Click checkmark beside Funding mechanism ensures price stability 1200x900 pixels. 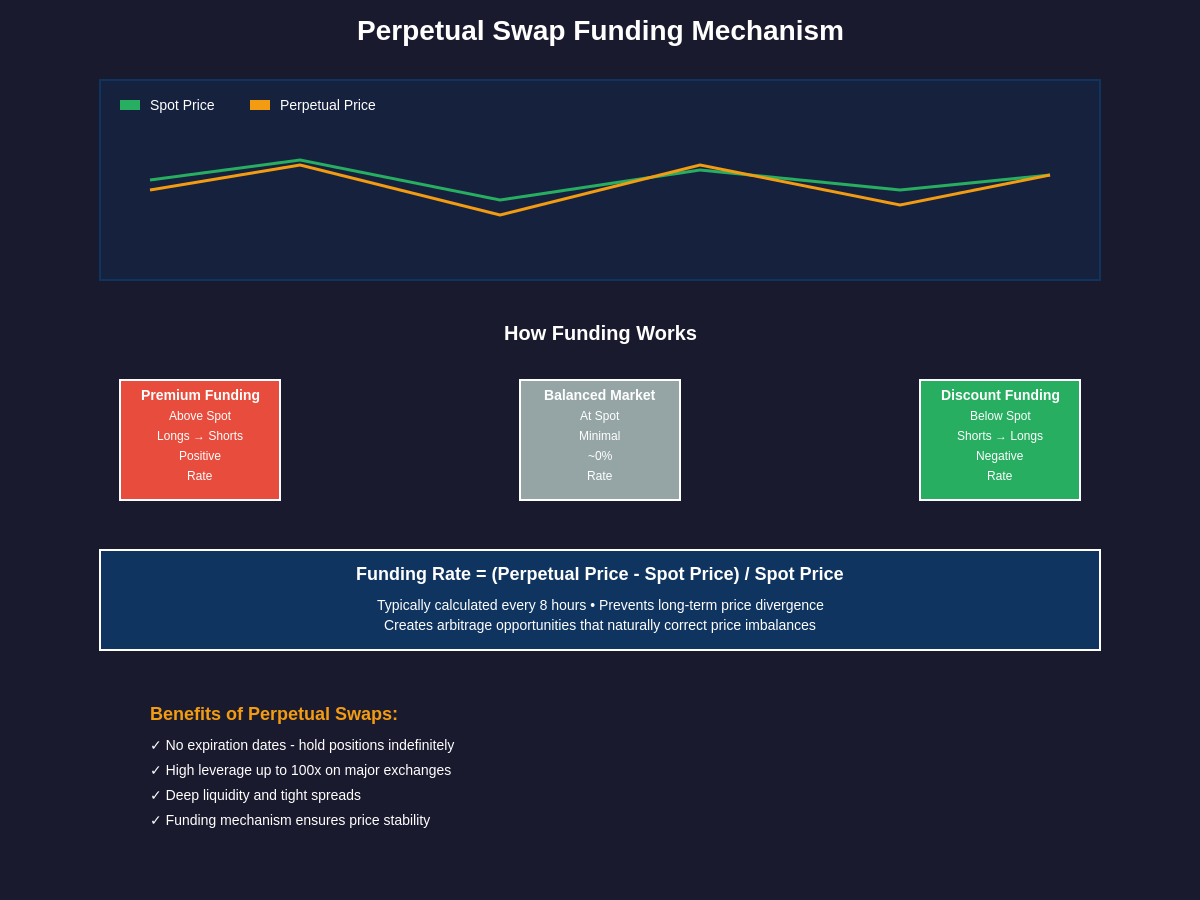pyautogui.click(x=156, y=820)
